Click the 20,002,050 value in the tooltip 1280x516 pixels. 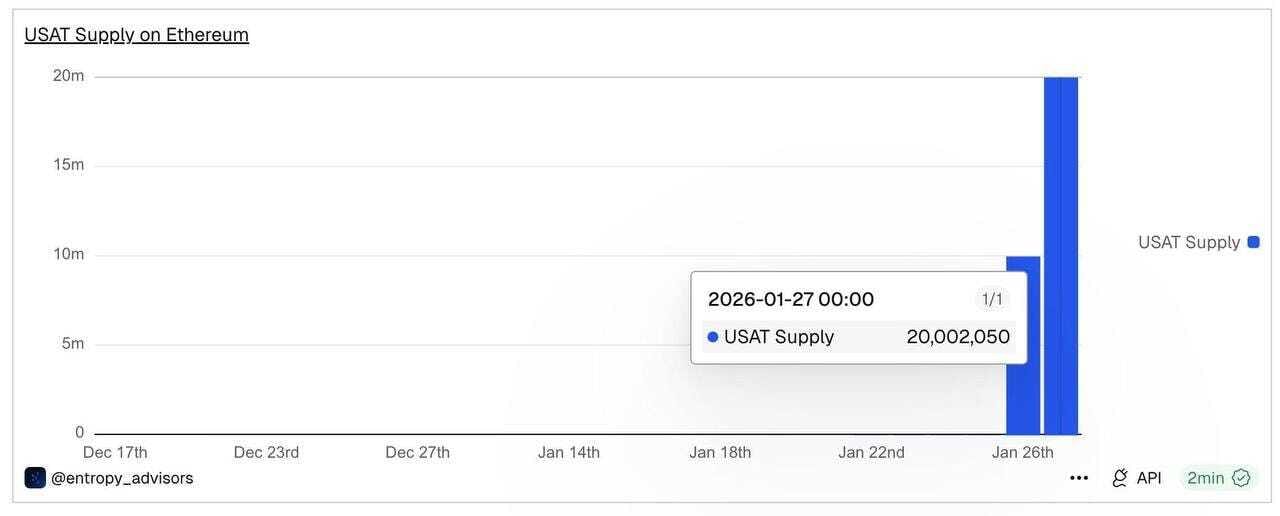click(x=958, y=337)
